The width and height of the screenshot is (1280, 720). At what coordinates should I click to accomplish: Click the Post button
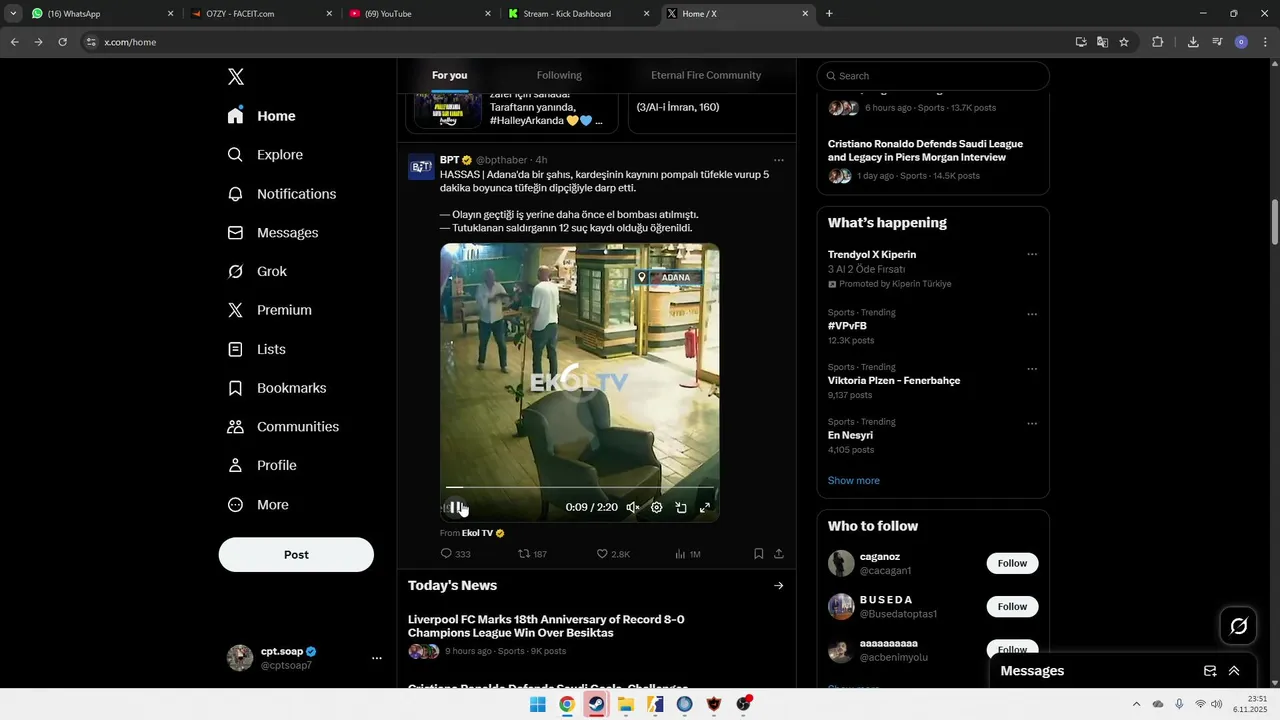(x=296, y=555)
